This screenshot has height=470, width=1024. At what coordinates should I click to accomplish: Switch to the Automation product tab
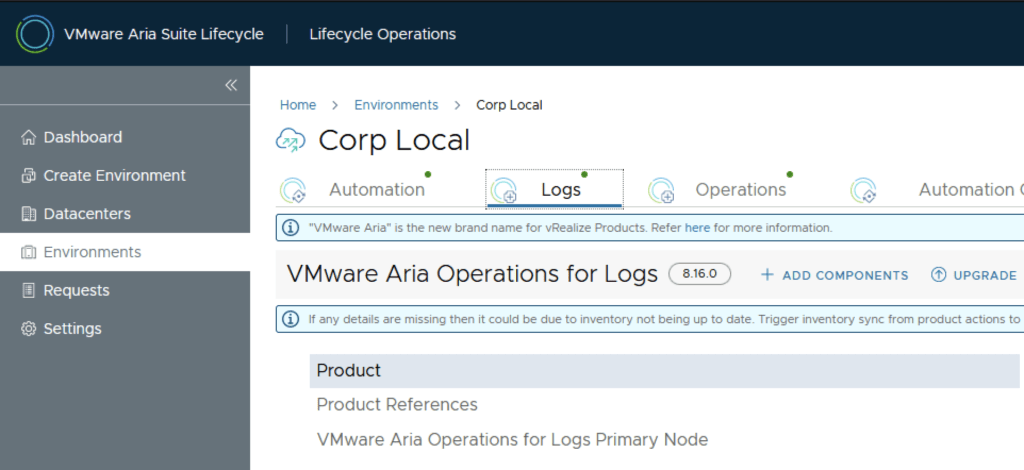[376, 190]
